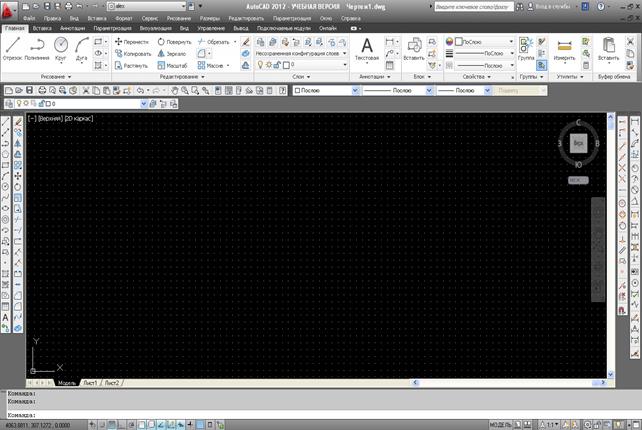Click Текстовая button in Аннотации panel

coord(367,49)
